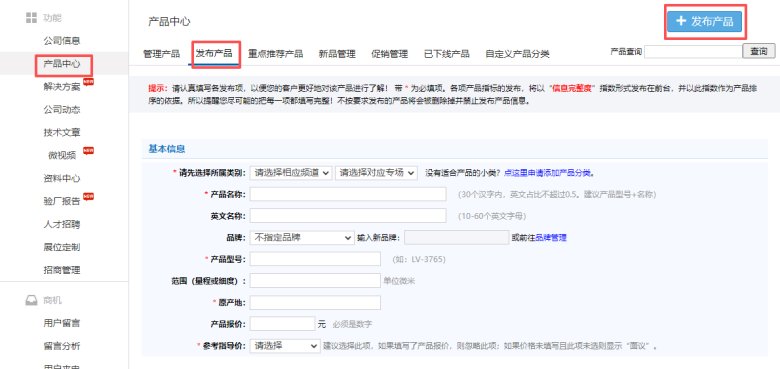Switch to the 管理产品 tab
Viewport: 780px width, 369px height.
pyautogui.click(x=162, y=54)
